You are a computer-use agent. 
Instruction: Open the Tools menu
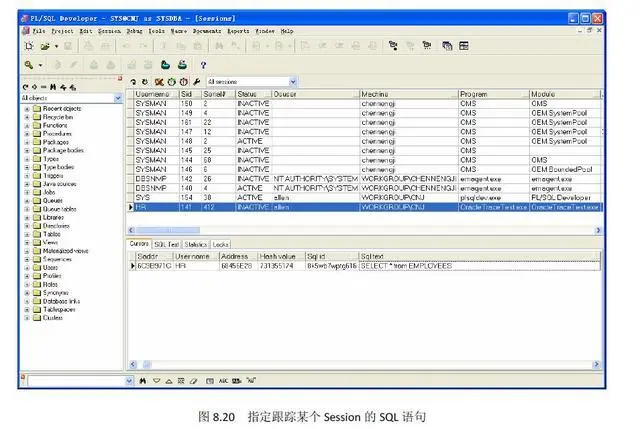pos(157,31)
